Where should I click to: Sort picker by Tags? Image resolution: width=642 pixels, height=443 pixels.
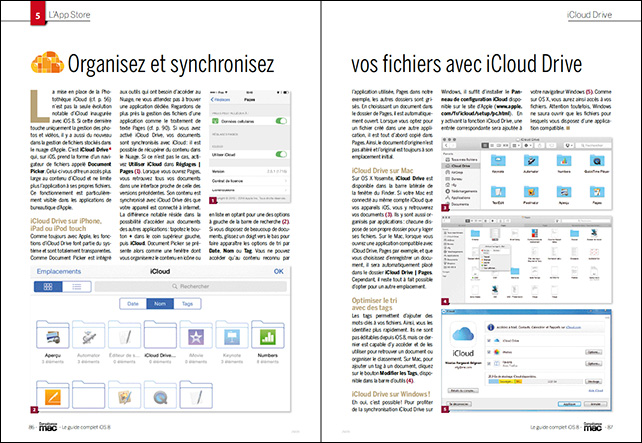coord(188,304)
